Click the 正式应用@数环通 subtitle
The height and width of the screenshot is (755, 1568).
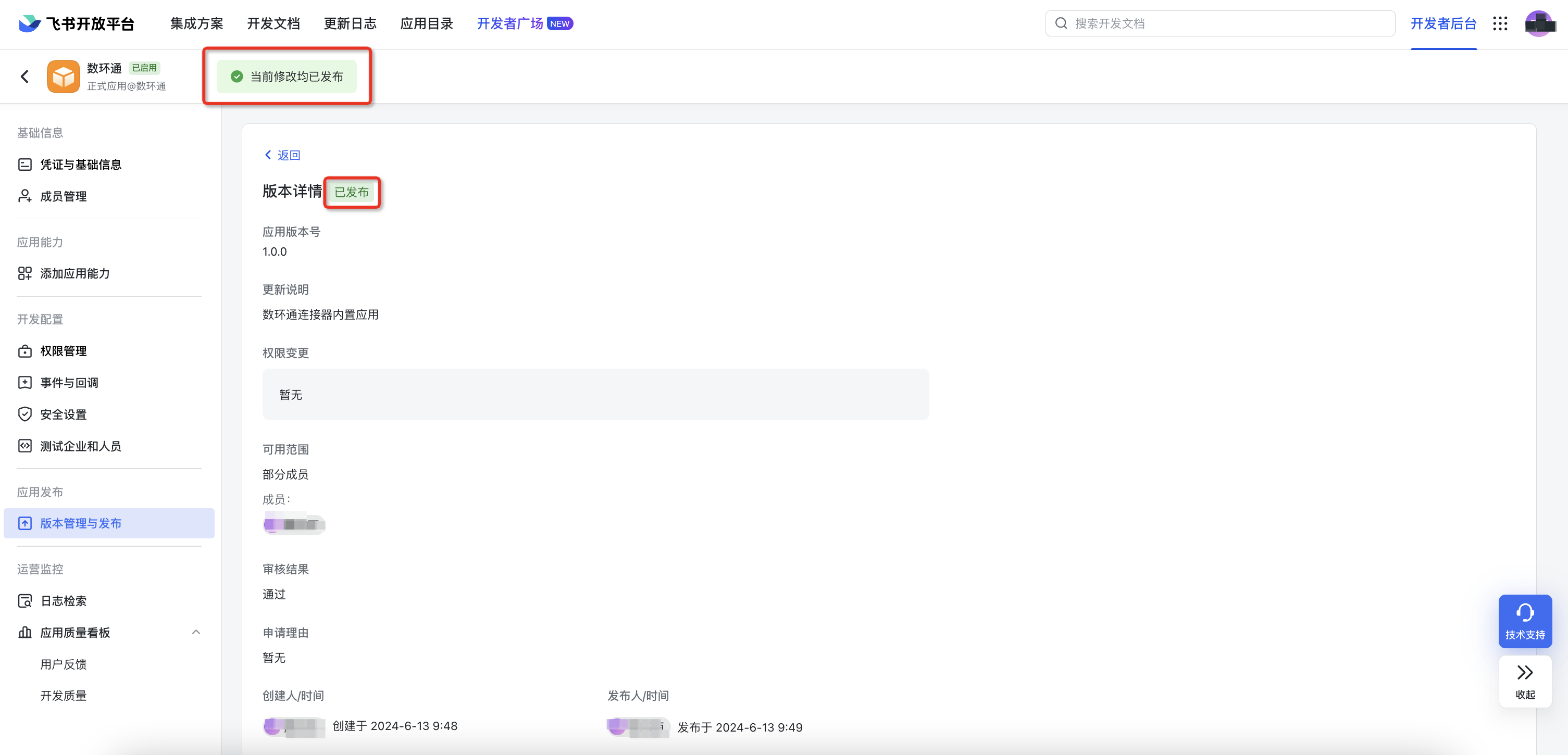pos(127,86)
